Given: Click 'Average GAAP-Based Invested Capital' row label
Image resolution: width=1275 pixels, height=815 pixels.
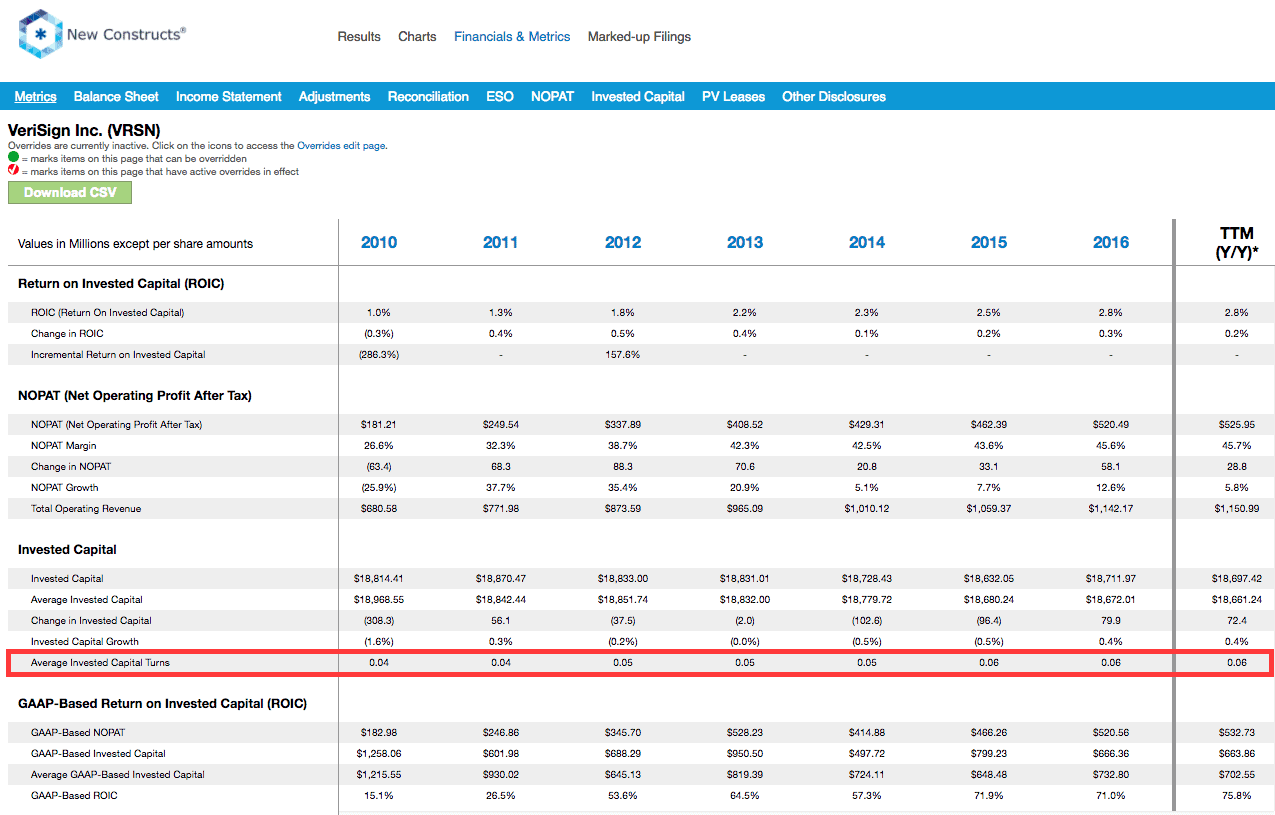Looking at the screenshot, I should tap(118, 775).
